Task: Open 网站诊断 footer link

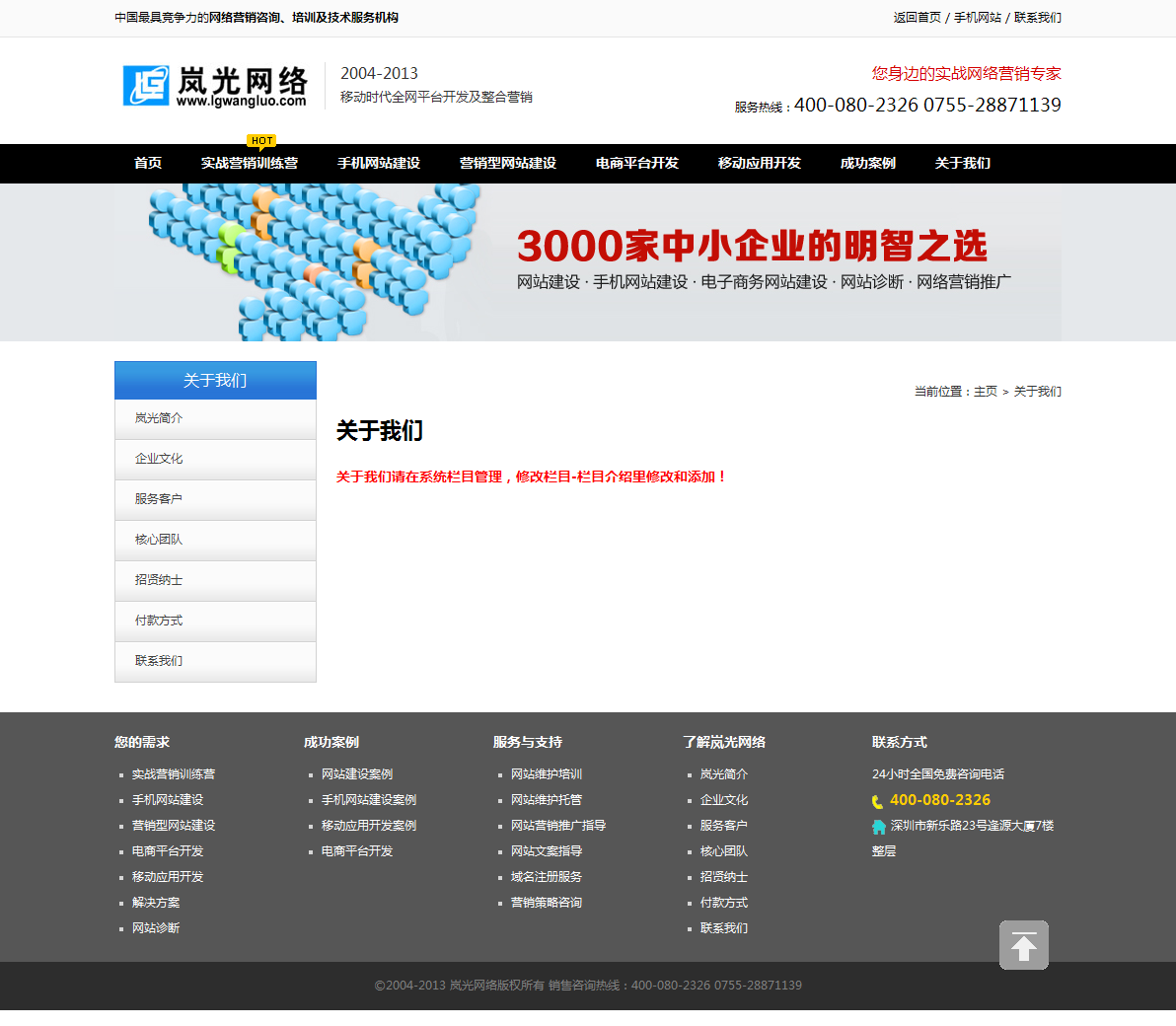Action: click(x=156, y=928)
